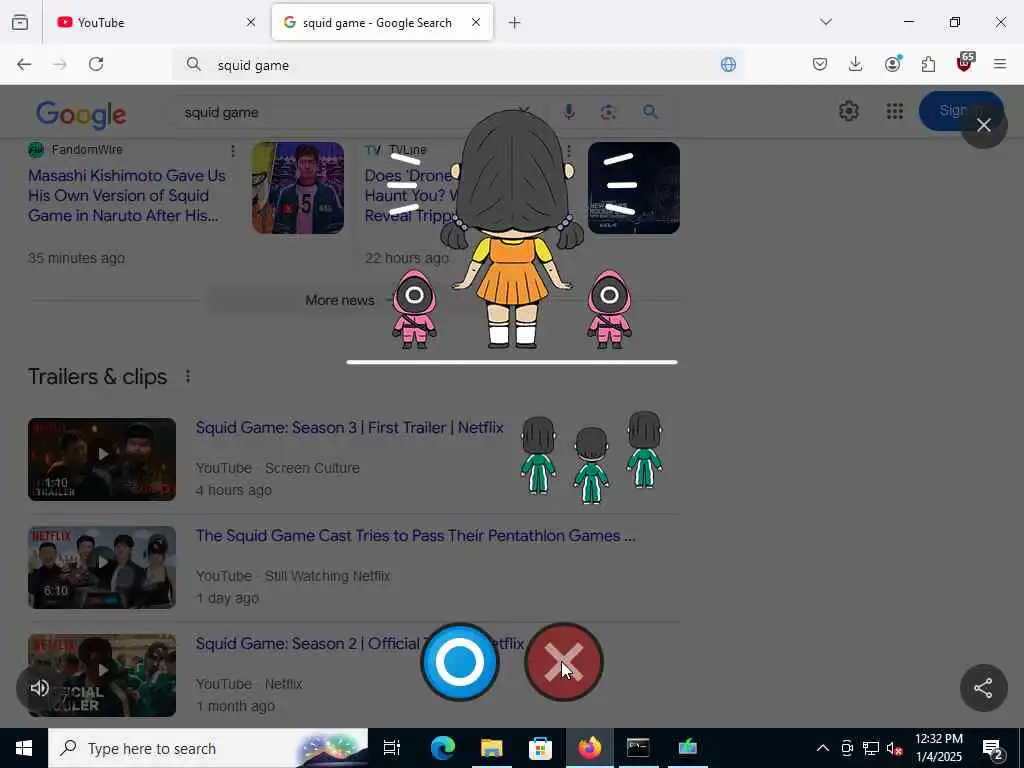Select the squid game Google Search tab
The width and height of the screenshot is (1024, 768).
click(x=382, y=22)
